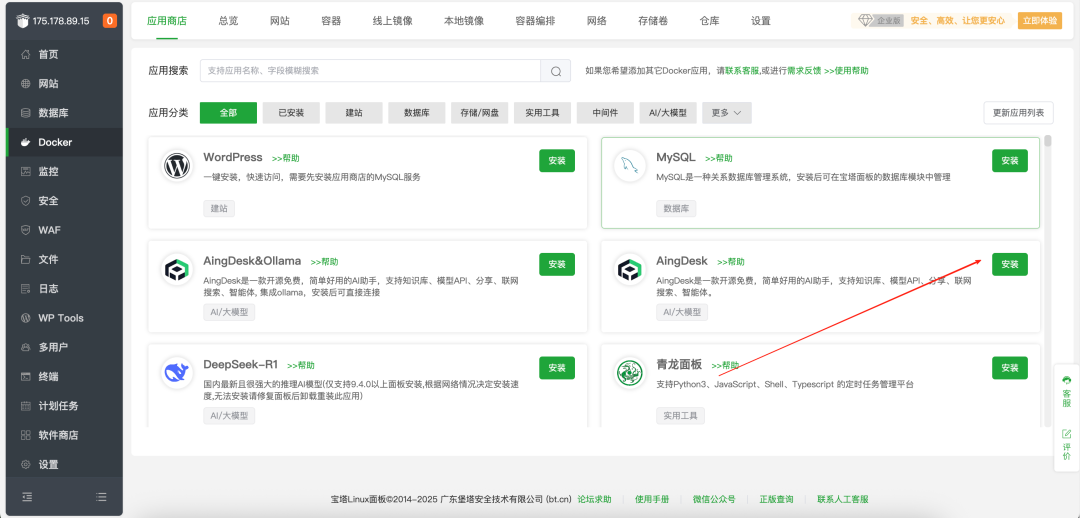1080x518 pixels.
Task: Click the AingDesk app logo
Action: [x=630, y=269]
